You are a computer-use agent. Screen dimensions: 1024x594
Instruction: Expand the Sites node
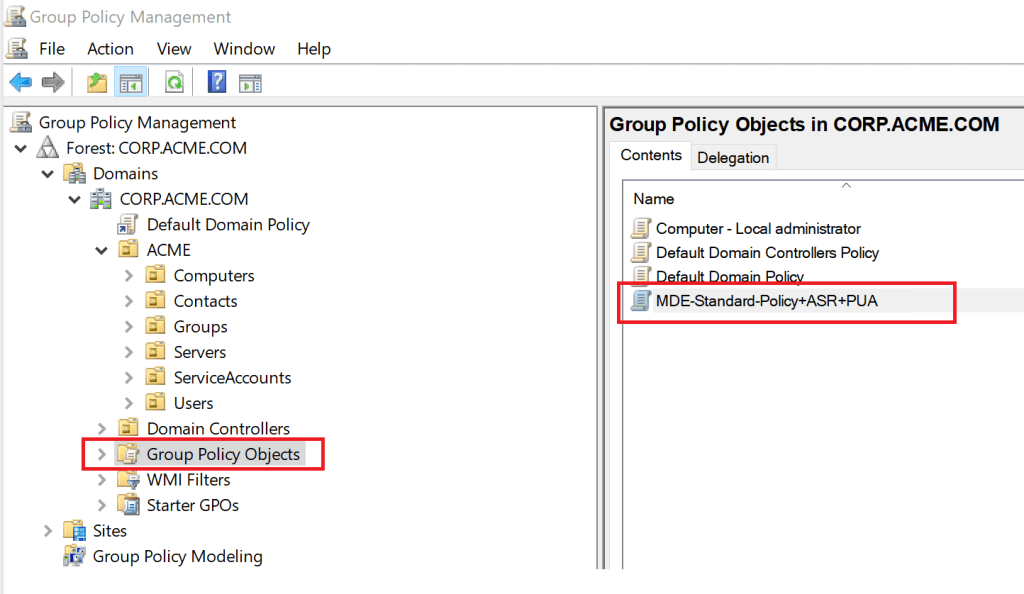pos(48,530)
